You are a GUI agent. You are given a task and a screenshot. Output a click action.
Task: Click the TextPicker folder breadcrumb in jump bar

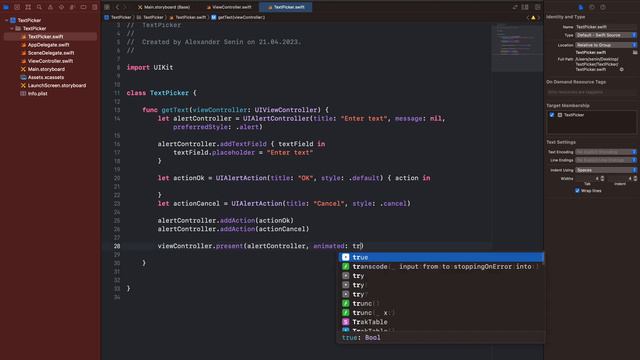pos(150,18)
